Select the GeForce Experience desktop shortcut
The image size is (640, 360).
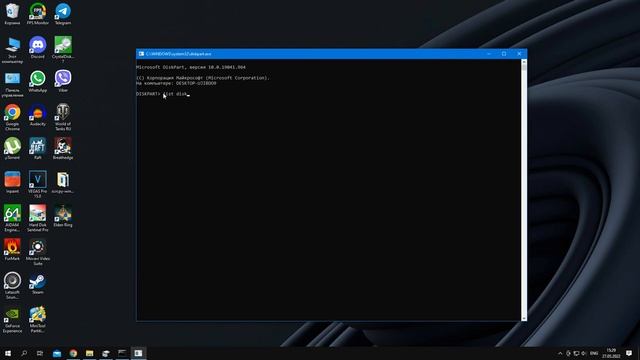pos(12,319)
